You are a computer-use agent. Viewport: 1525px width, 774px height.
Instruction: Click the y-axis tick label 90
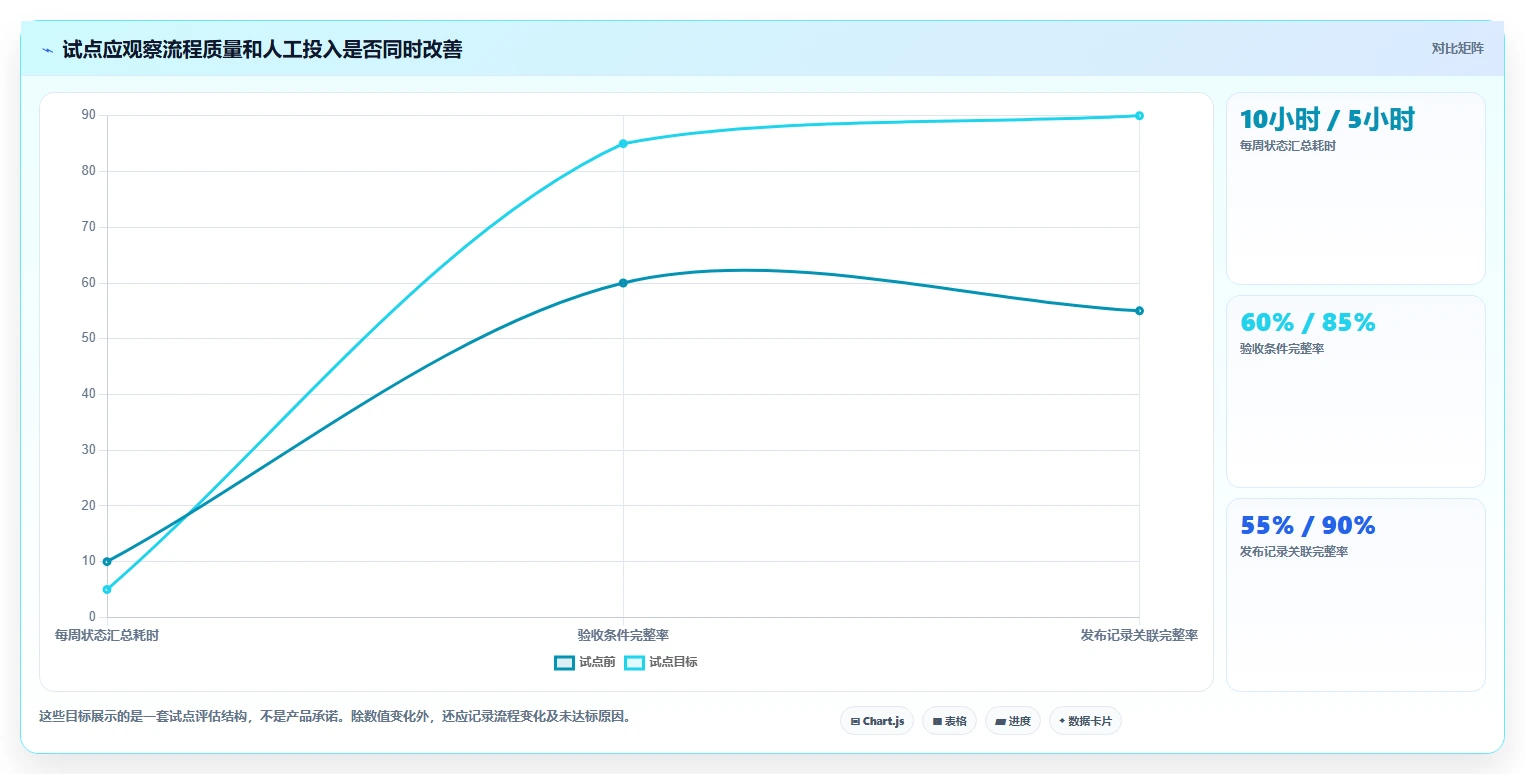pyautogui.click(x=89, y=115)
